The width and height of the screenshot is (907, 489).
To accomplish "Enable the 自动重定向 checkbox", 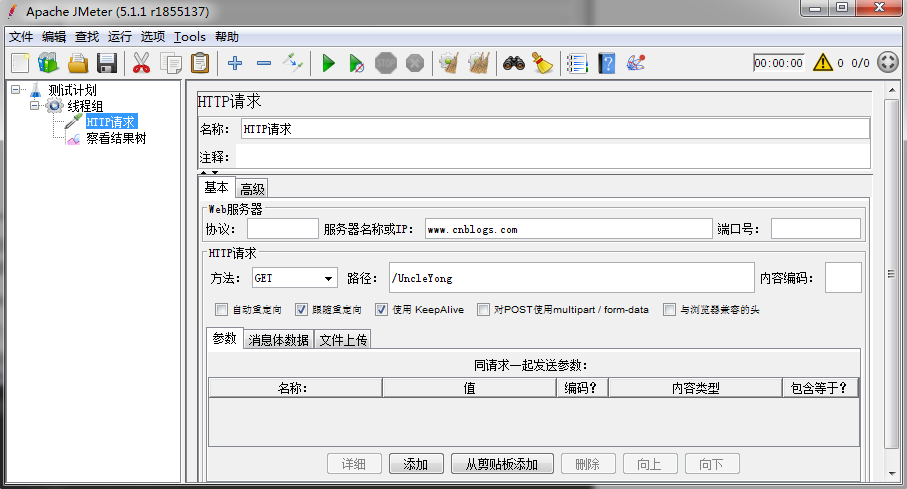I will [x=221, y=310].
